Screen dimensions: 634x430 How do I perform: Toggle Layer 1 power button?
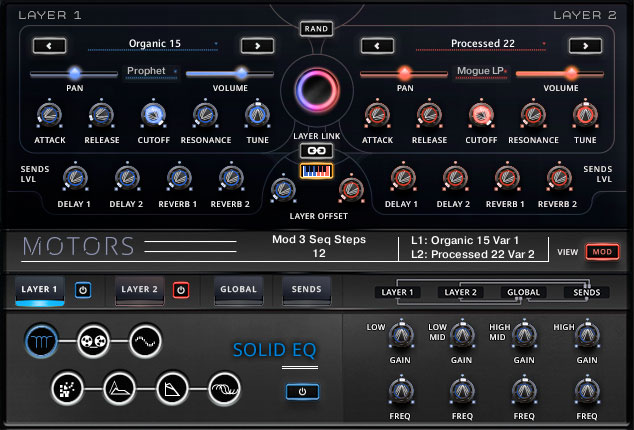click(x=83, y=290)
